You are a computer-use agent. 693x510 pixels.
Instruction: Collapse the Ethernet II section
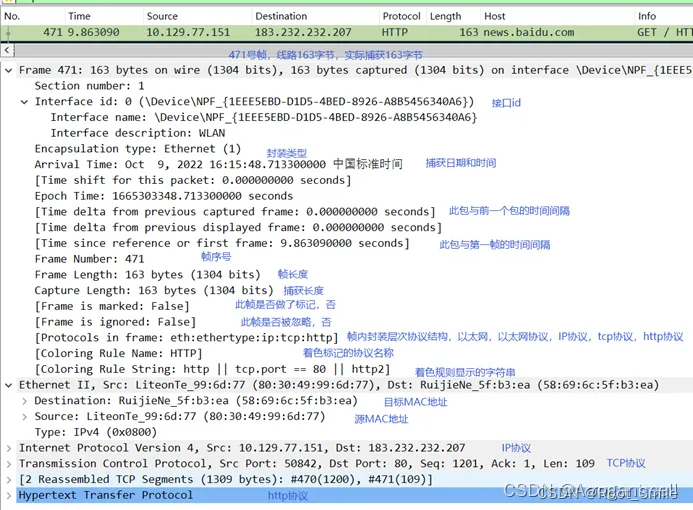(x=9, y=385)
